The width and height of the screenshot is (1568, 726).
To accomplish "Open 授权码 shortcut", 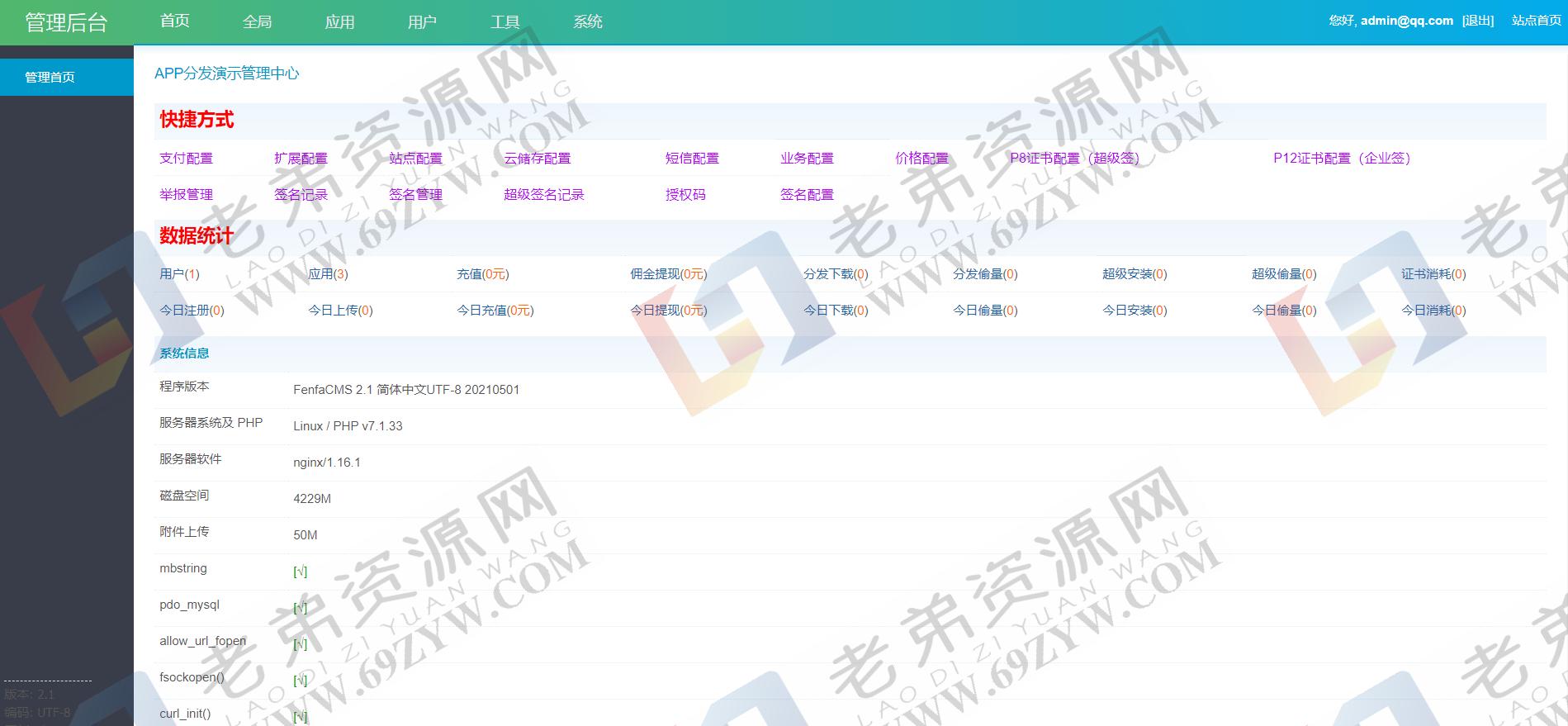I will coord(686,194).
